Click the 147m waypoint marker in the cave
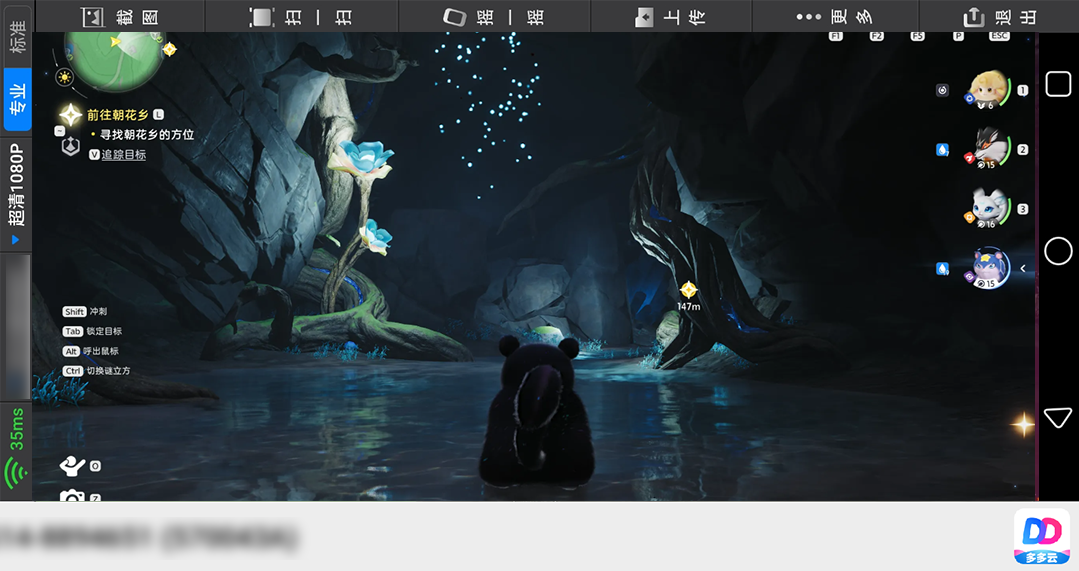This screenshot has height=571, width=1079. [x=688, y=296]
